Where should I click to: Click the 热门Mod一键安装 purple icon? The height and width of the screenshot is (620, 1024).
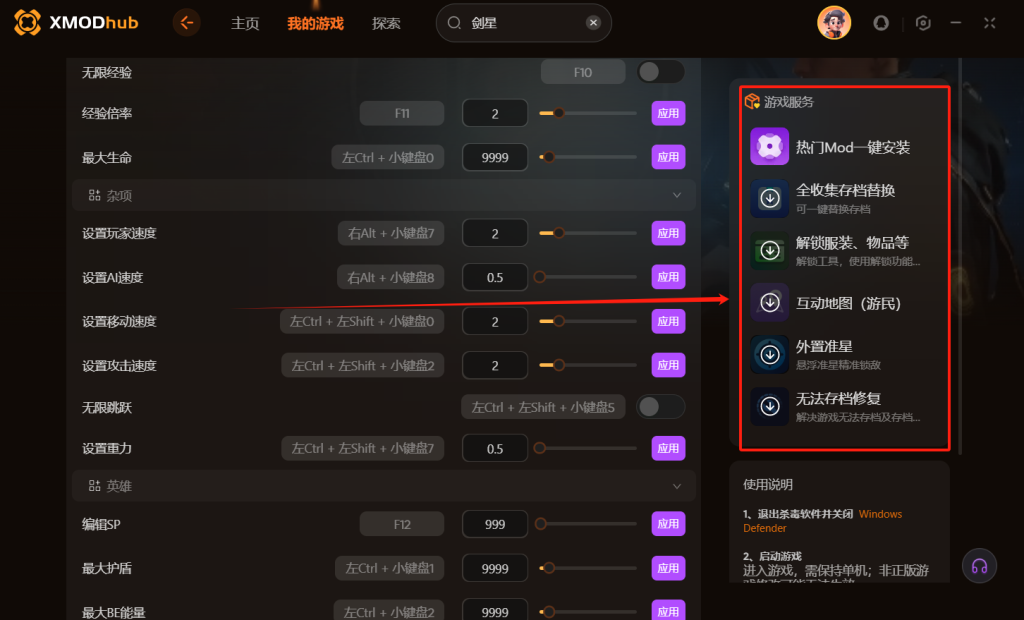[769, 146]
